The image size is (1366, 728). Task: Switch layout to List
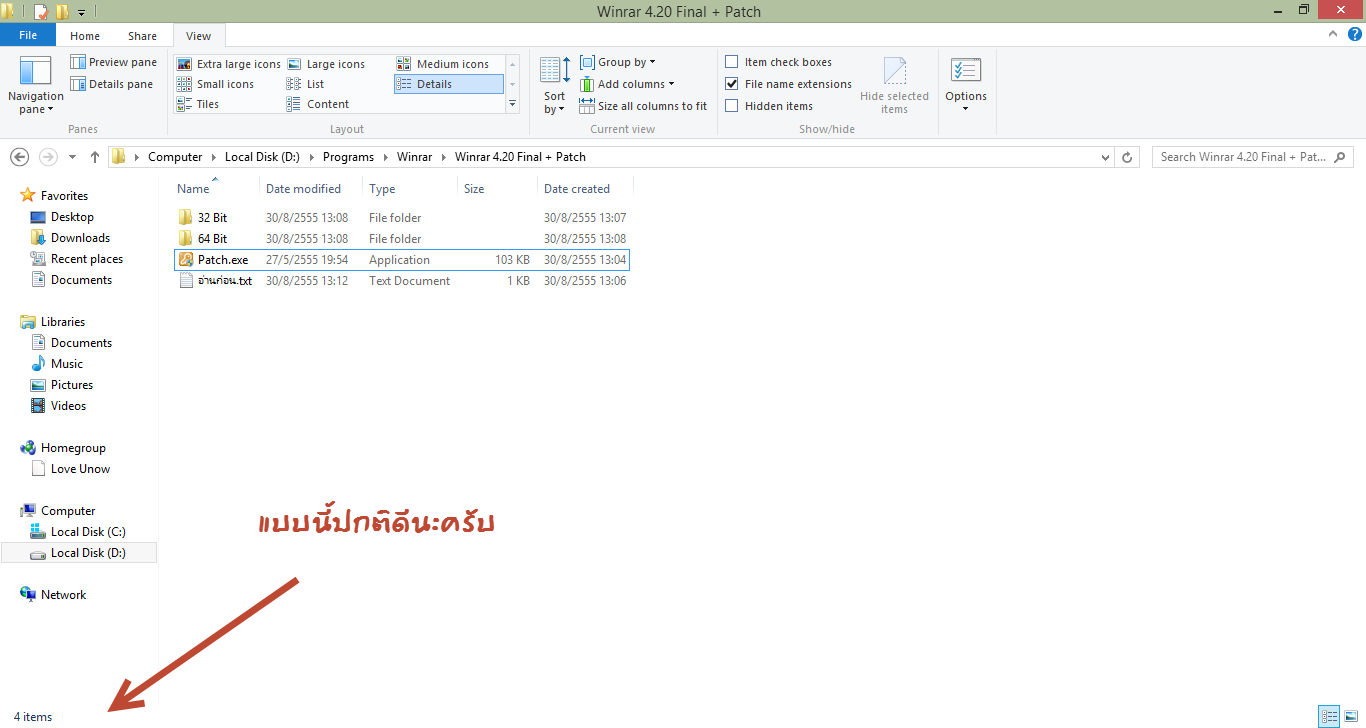point(305,84)
